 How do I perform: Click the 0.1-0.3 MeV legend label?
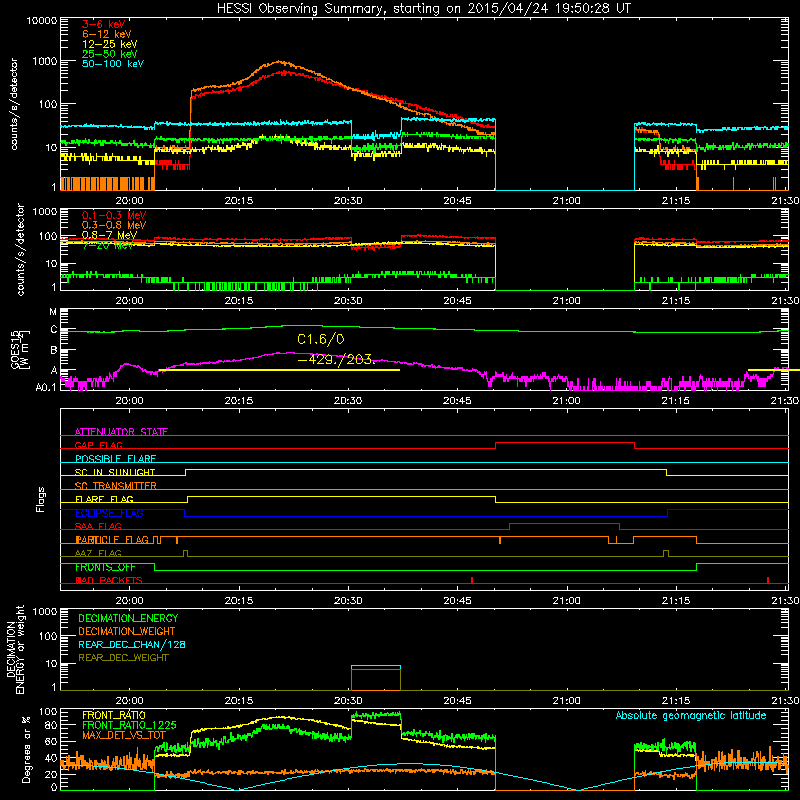(x=114, y=215)
